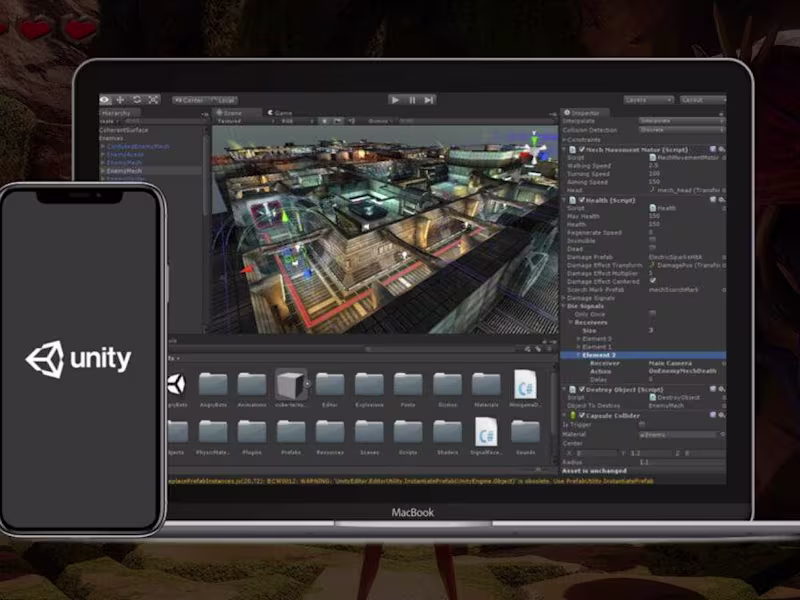
Task: Select the Move transform tool
Action: (120, 100)
